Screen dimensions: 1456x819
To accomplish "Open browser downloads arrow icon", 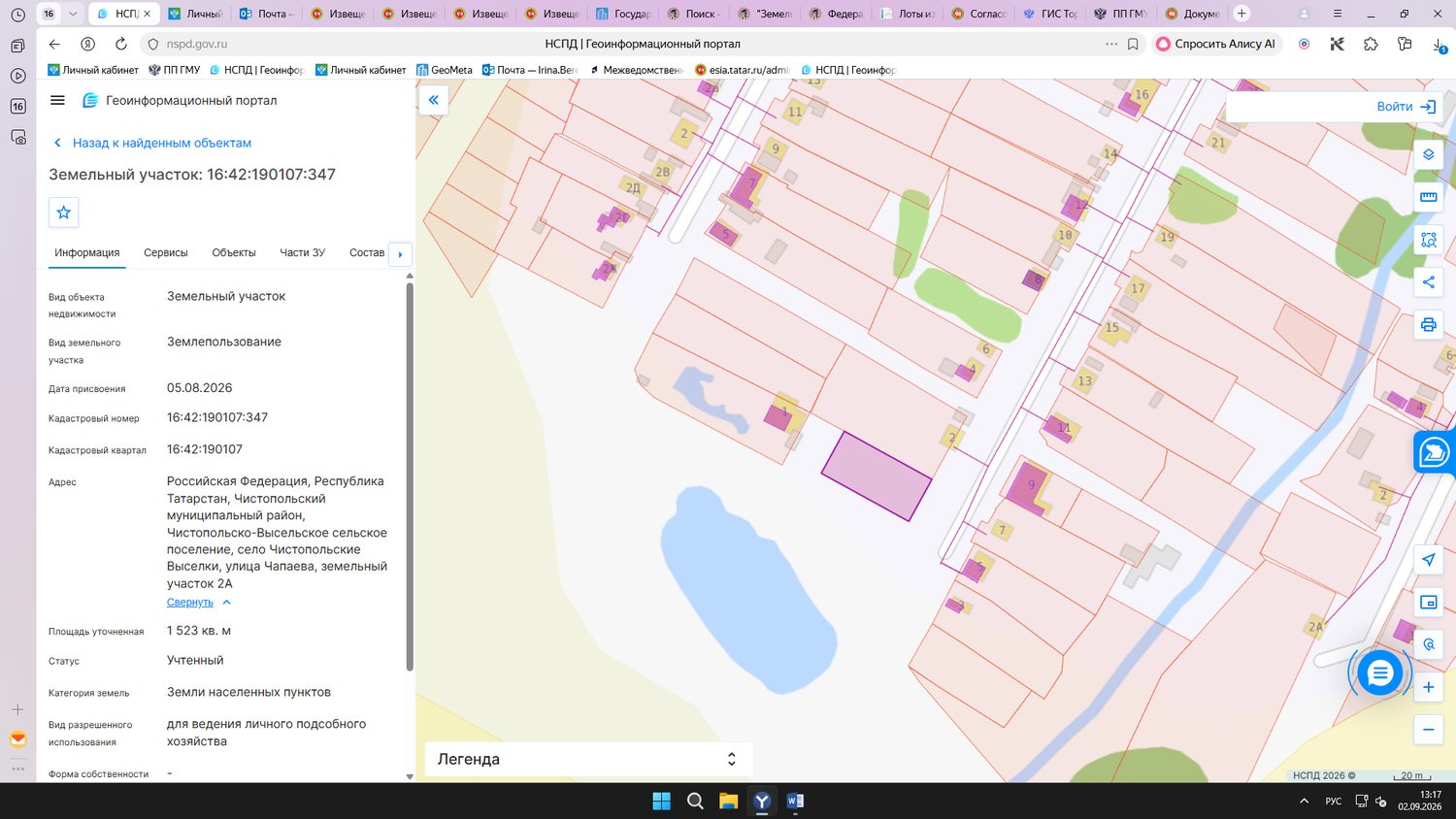I will tap(1439, 44).
